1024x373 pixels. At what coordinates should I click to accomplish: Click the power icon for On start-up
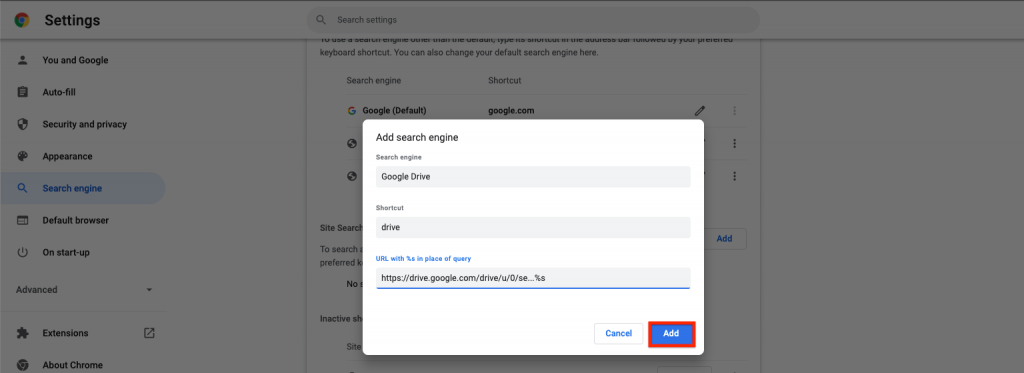tap(23, 252)
